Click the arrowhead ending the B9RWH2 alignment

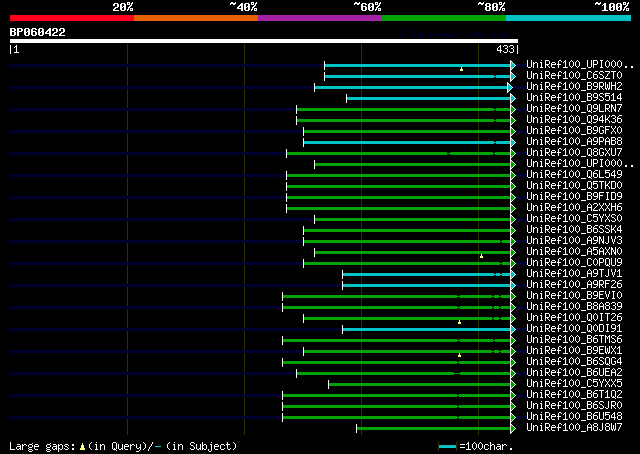click(510, 87)
